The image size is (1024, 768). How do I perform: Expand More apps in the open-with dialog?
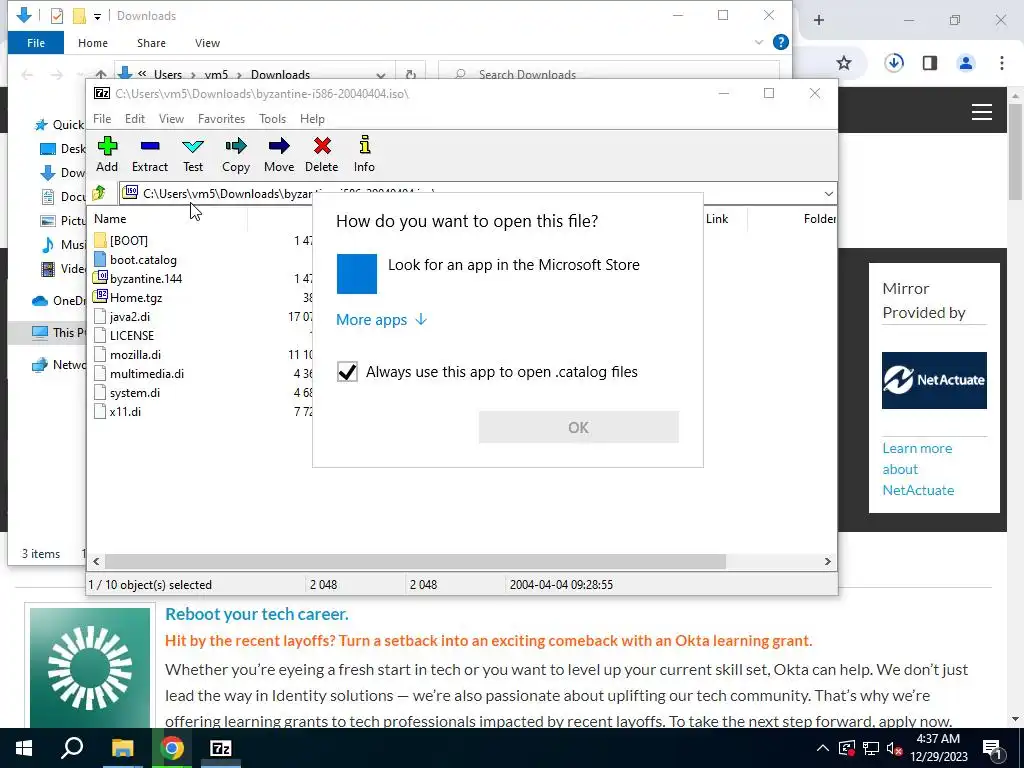(x=381, y=319)
